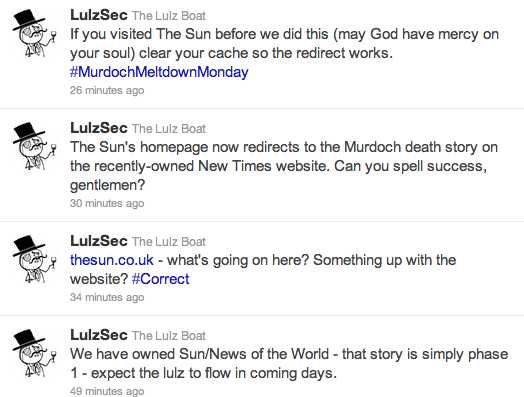Click 'The Lulz Boat' name on the third tweet
The width and height of the screenshot is (524, 397).
169,242
